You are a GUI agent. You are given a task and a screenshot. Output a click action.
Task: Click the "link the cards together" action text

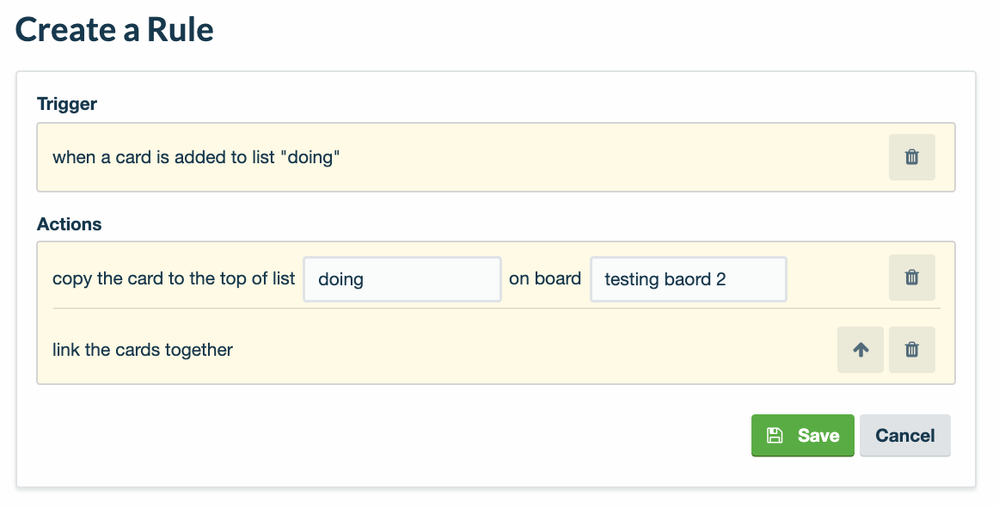[x=142, y=350]
